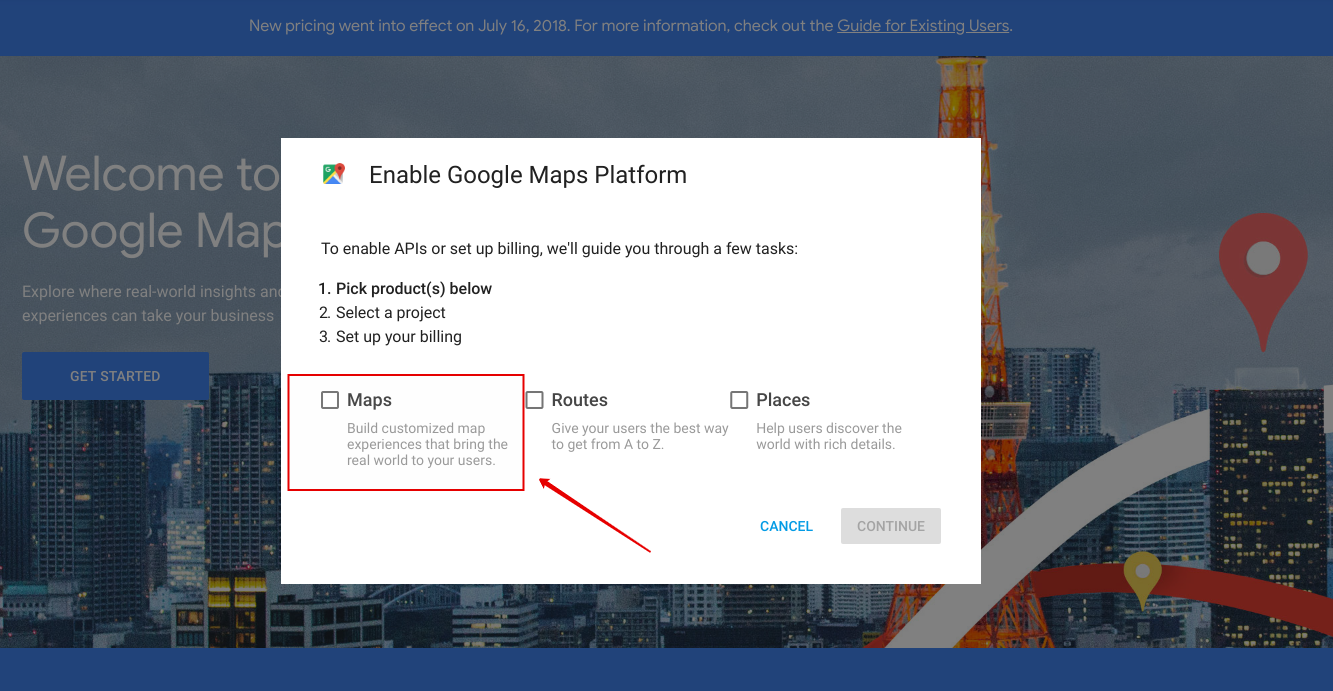Click the CANCEL button

pos(786,525)
